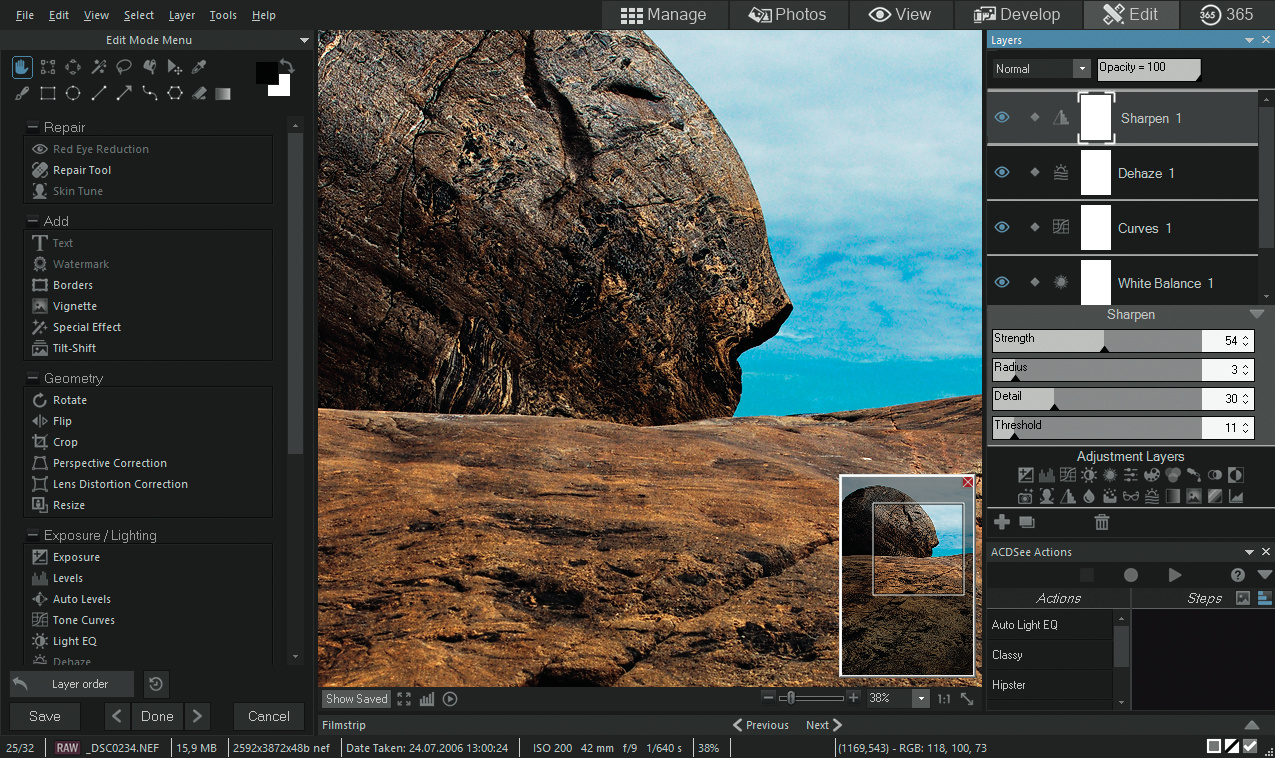Delete layer with trash can icon

1101,522
